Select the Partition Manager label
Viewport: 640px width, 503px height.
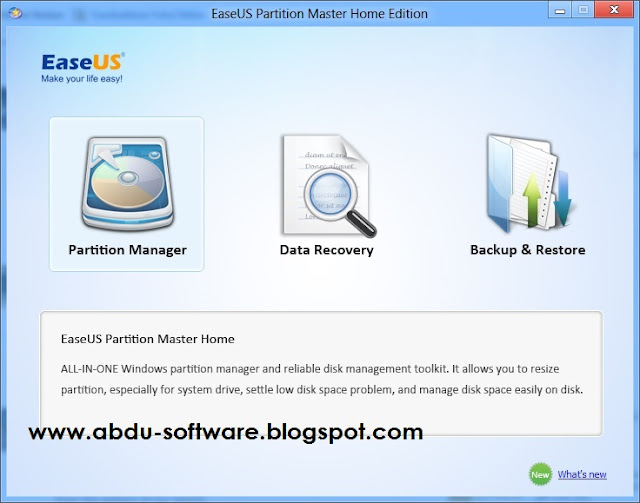(x=127, y=250)
